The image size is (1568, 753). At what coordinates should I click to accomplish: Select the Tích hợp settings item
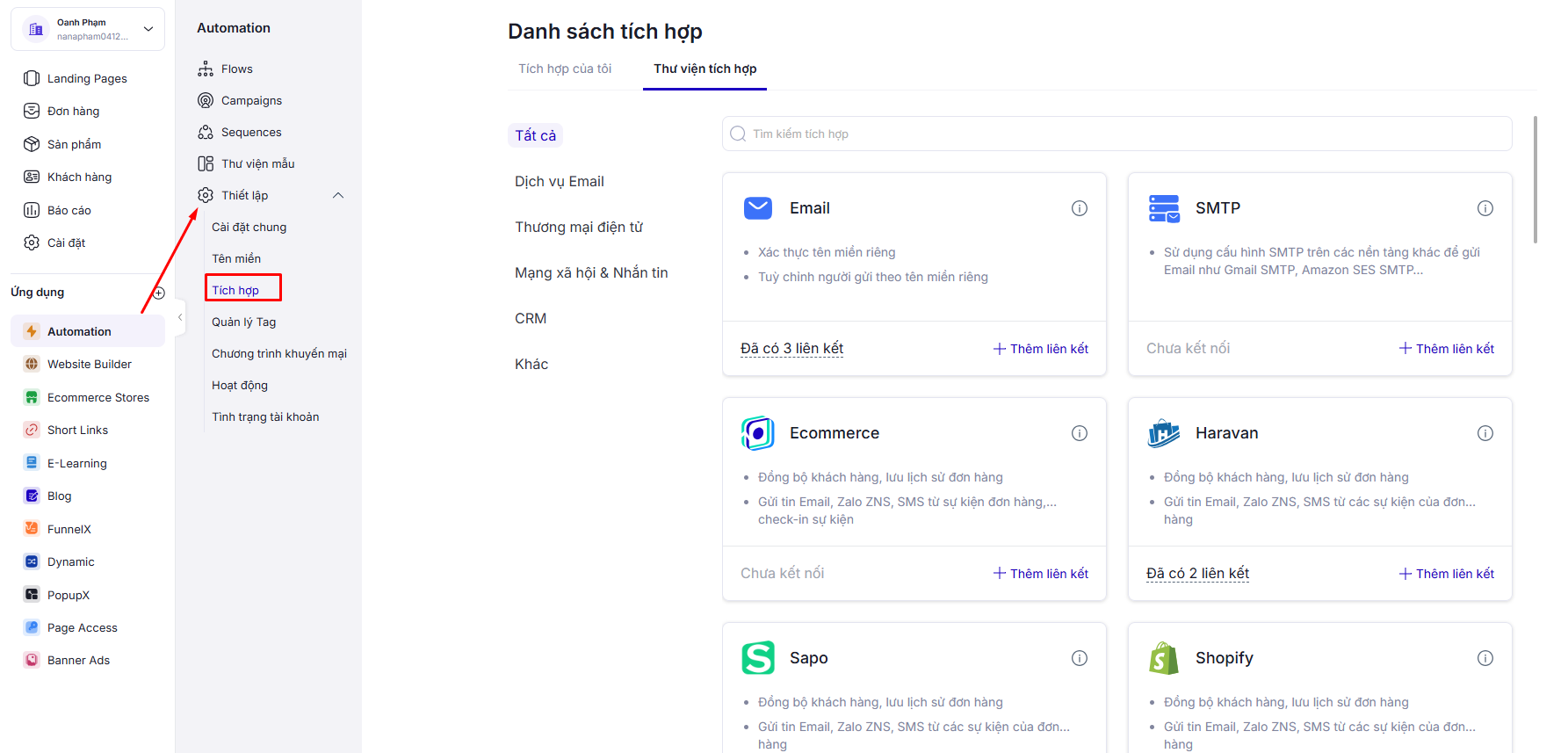point(235,290)
